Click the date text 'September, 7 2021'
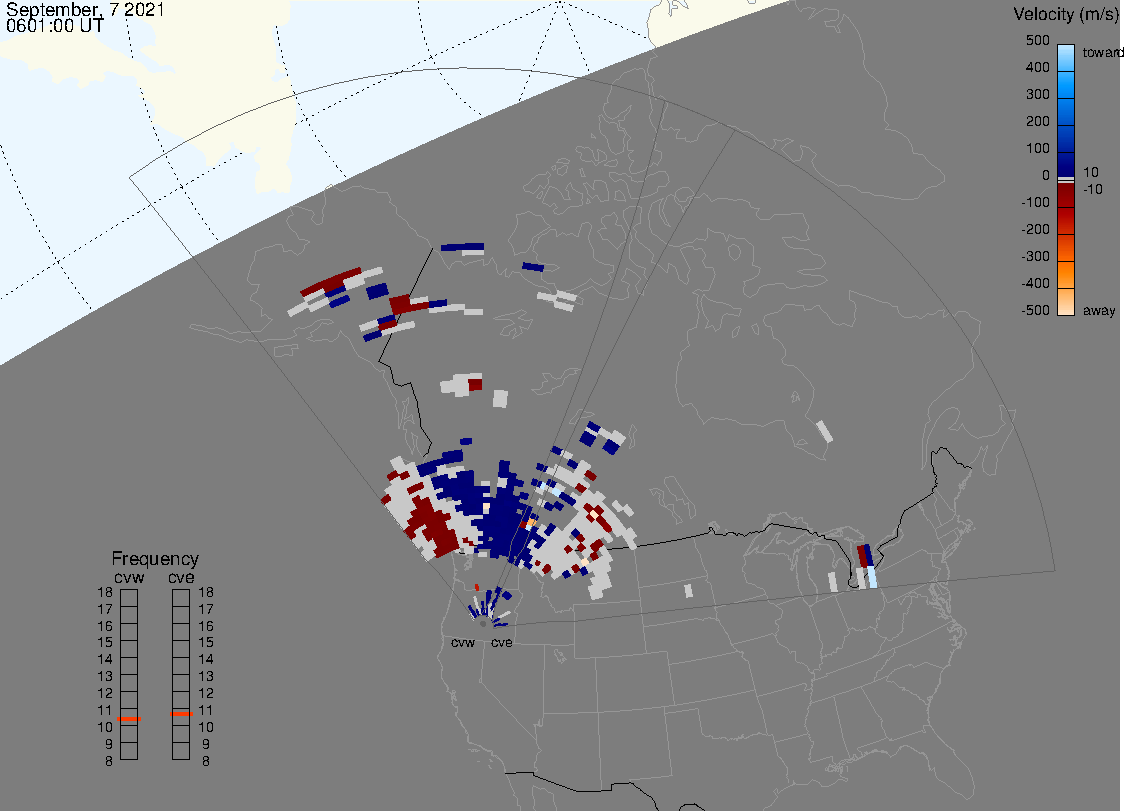Viewport: 1124px width, 811px height. 85,9
